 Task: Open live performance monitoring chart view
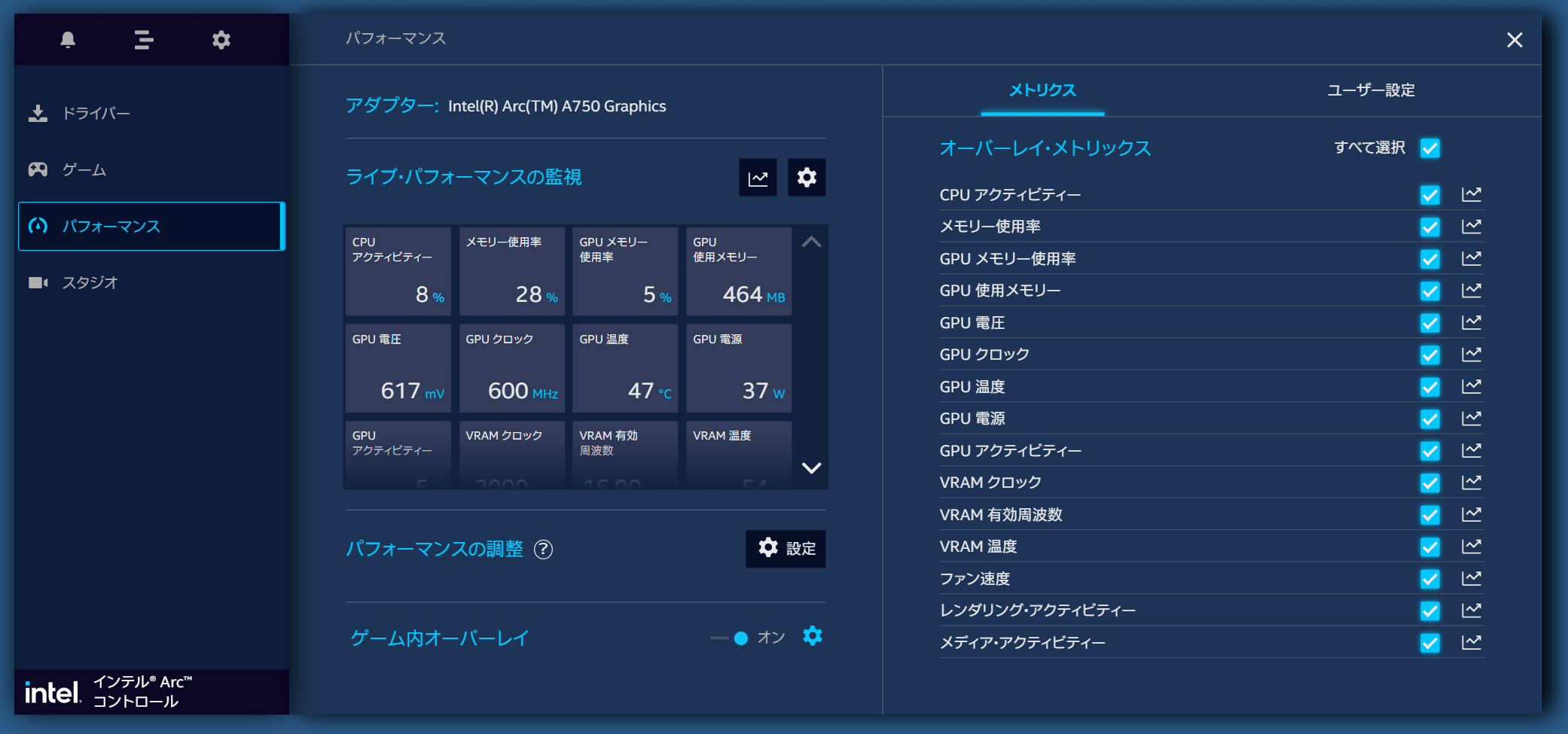click(x=758, y=178)
